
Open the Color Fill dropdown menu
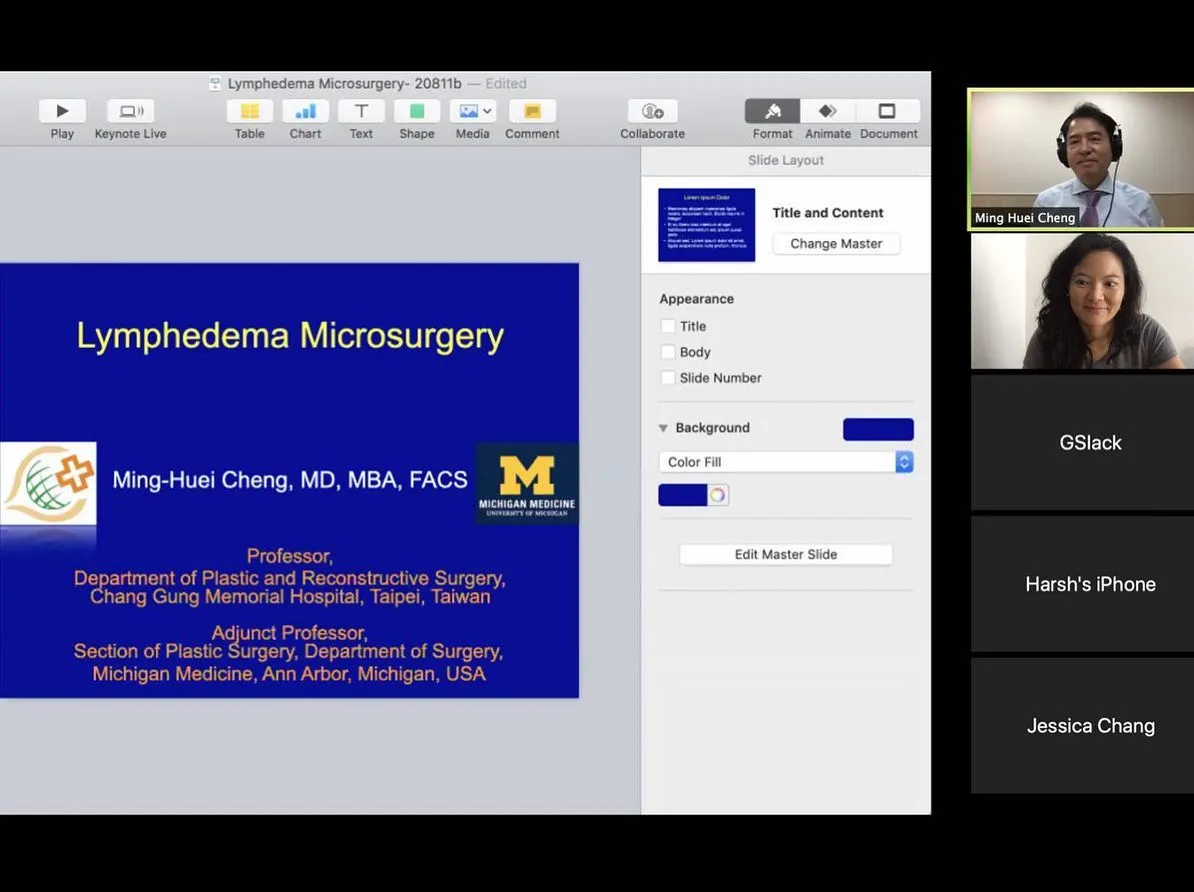[x=785, y=462]
